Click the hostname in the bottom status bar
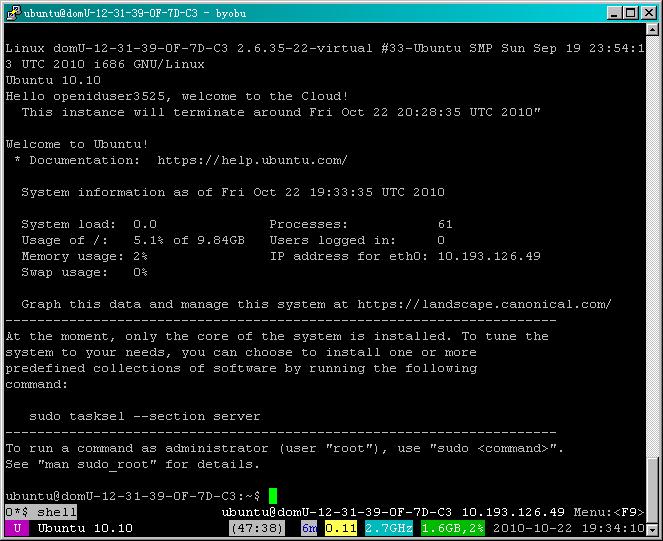This screenshot has height=541, width=663. 337,512
